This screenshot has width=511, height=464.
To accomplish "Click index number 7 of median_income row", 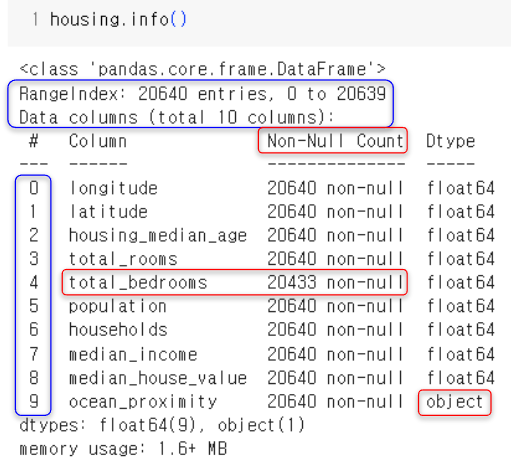I will pyautogui.click(x=34, y=354).
